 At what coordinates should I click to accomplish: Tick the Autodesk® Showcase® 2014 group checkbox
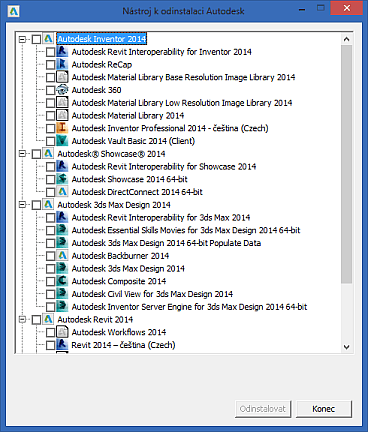[x=36, y=154]
